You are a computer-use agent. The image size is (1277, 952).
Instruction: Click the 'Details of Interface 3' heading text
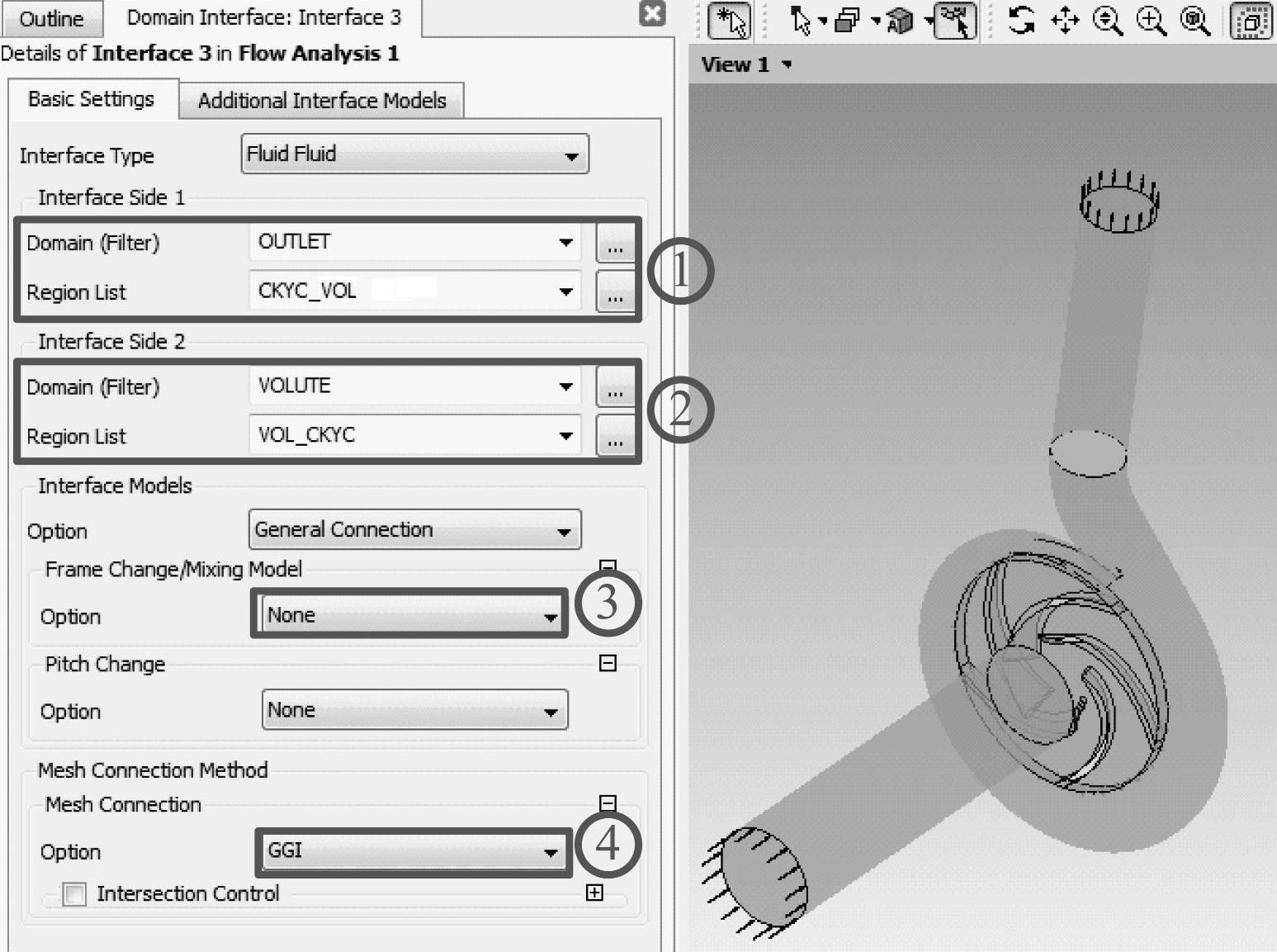(200, 54)
